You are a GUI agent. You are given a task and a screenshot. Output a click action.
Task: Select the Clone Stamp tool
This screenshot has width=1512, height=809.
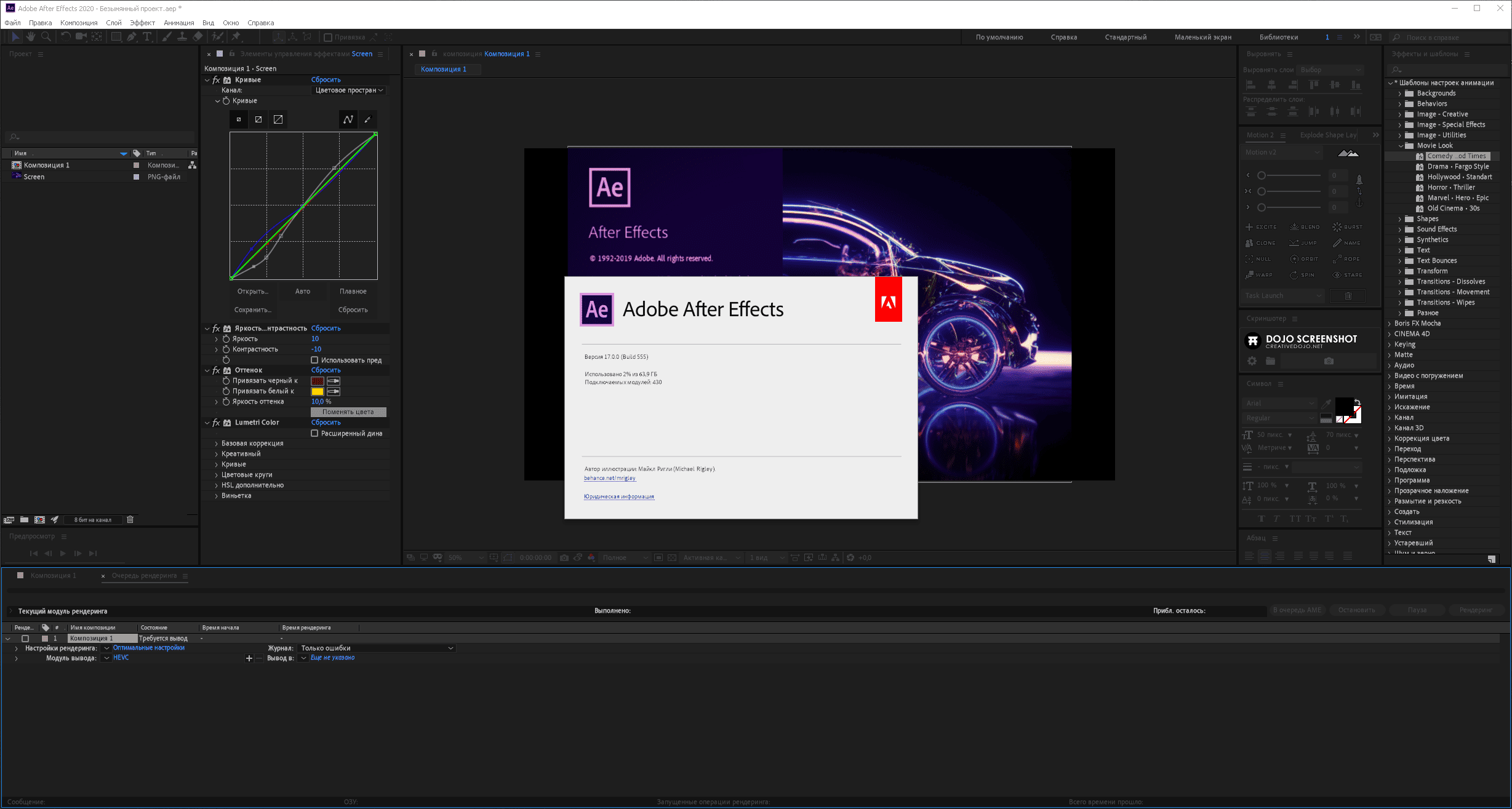[182, 37]
